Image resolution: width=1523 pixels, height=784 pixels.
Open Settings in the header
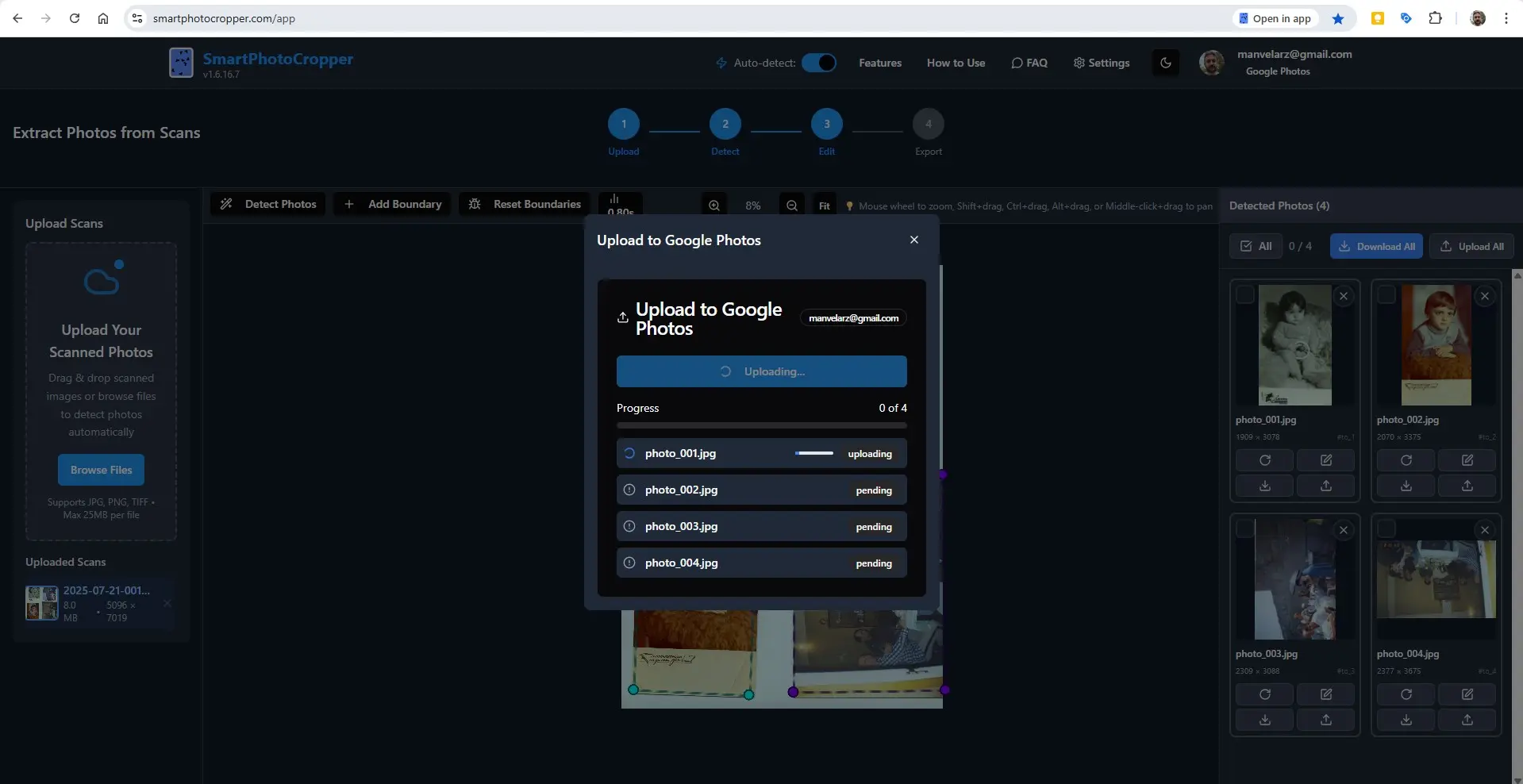pyautogui.click(x=1102, y=63)
